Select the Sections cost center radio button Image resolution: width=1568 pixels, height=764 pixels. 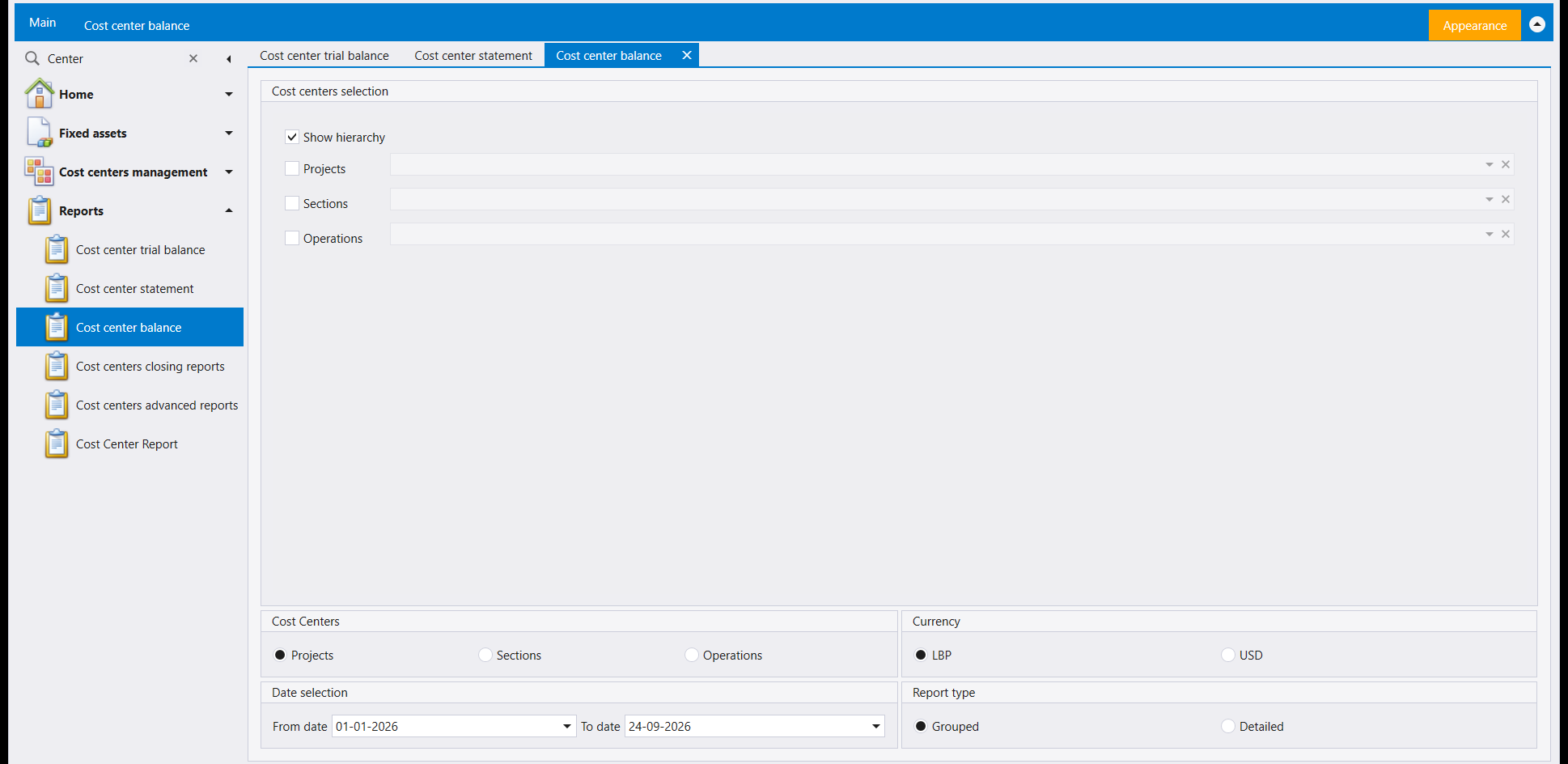pyautogui.click(x=485, y=655)
